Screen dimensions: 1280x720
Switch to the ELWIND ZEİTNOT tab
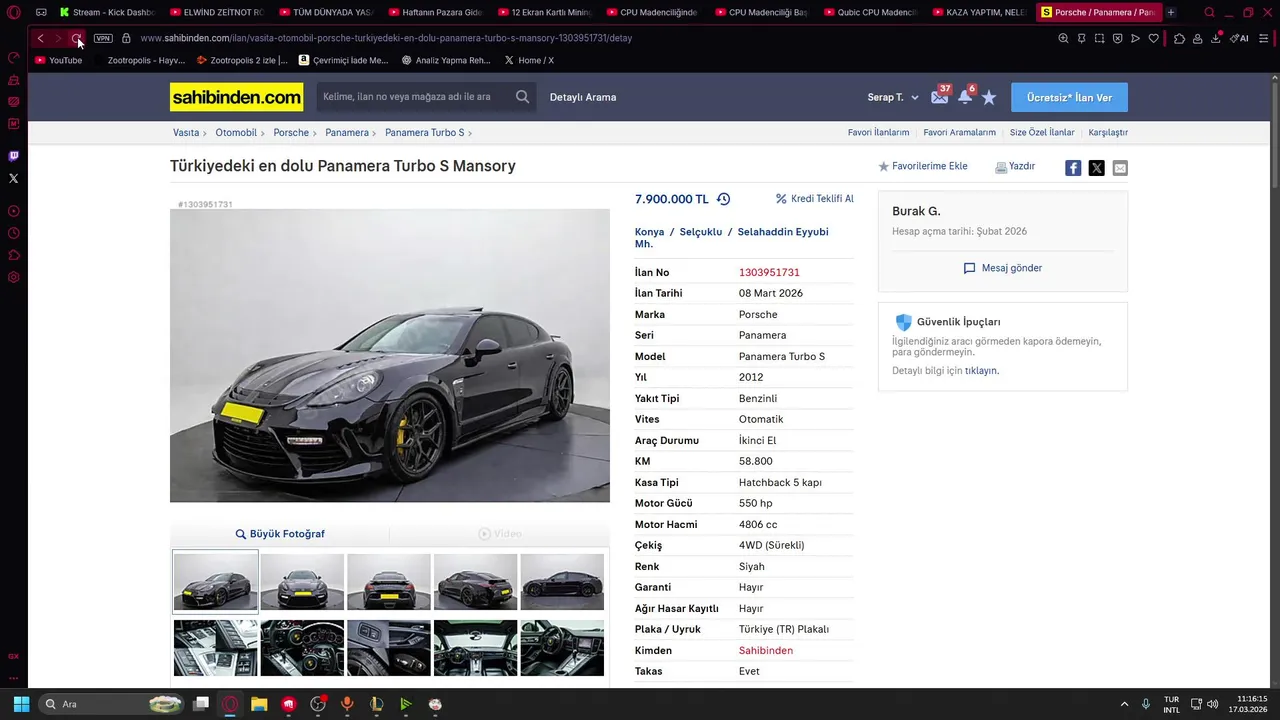(x=216, y=12)
